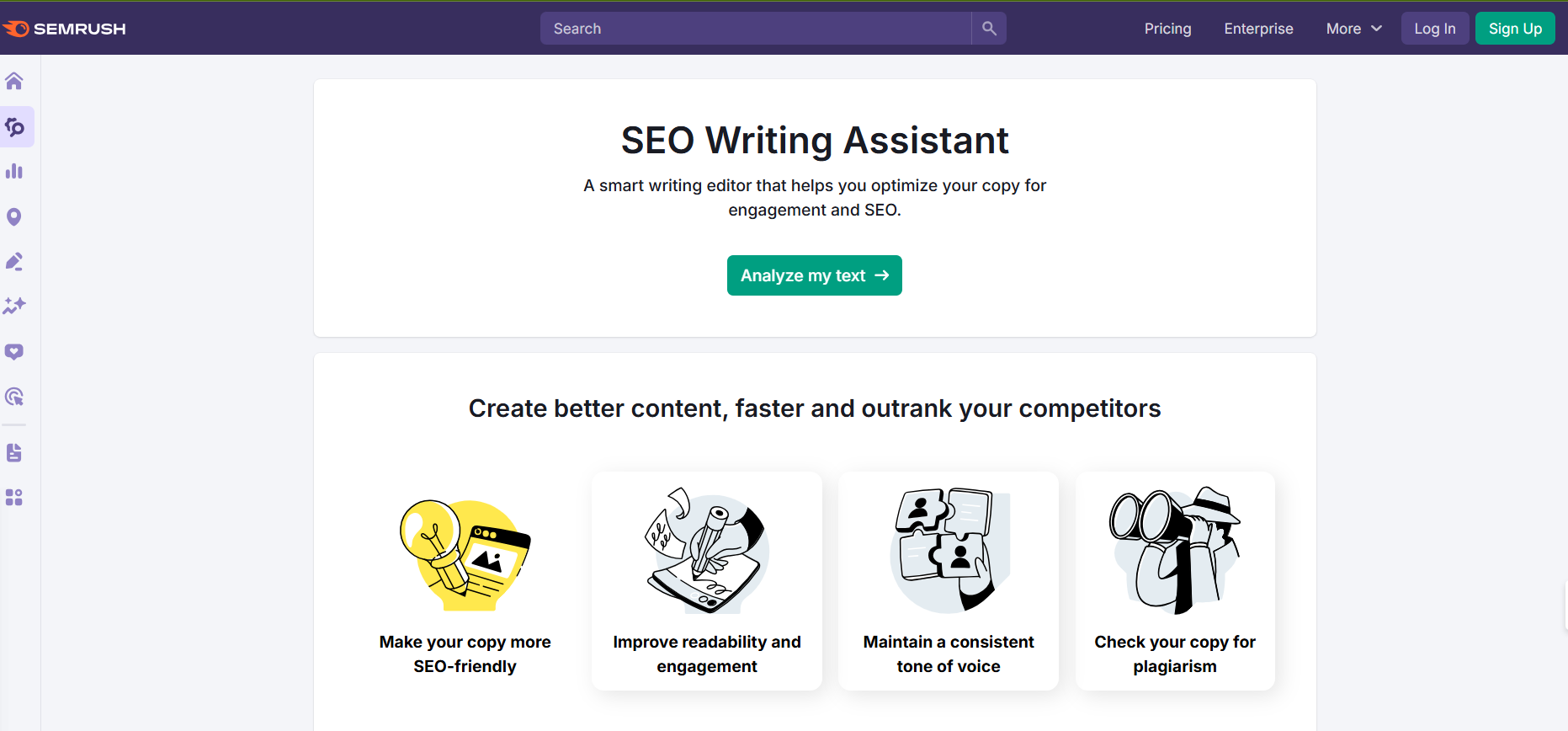Click the Analyze my text button
Image resolution: width=1568 pixels, height=731 pixels.
click(x=814, y=275)
